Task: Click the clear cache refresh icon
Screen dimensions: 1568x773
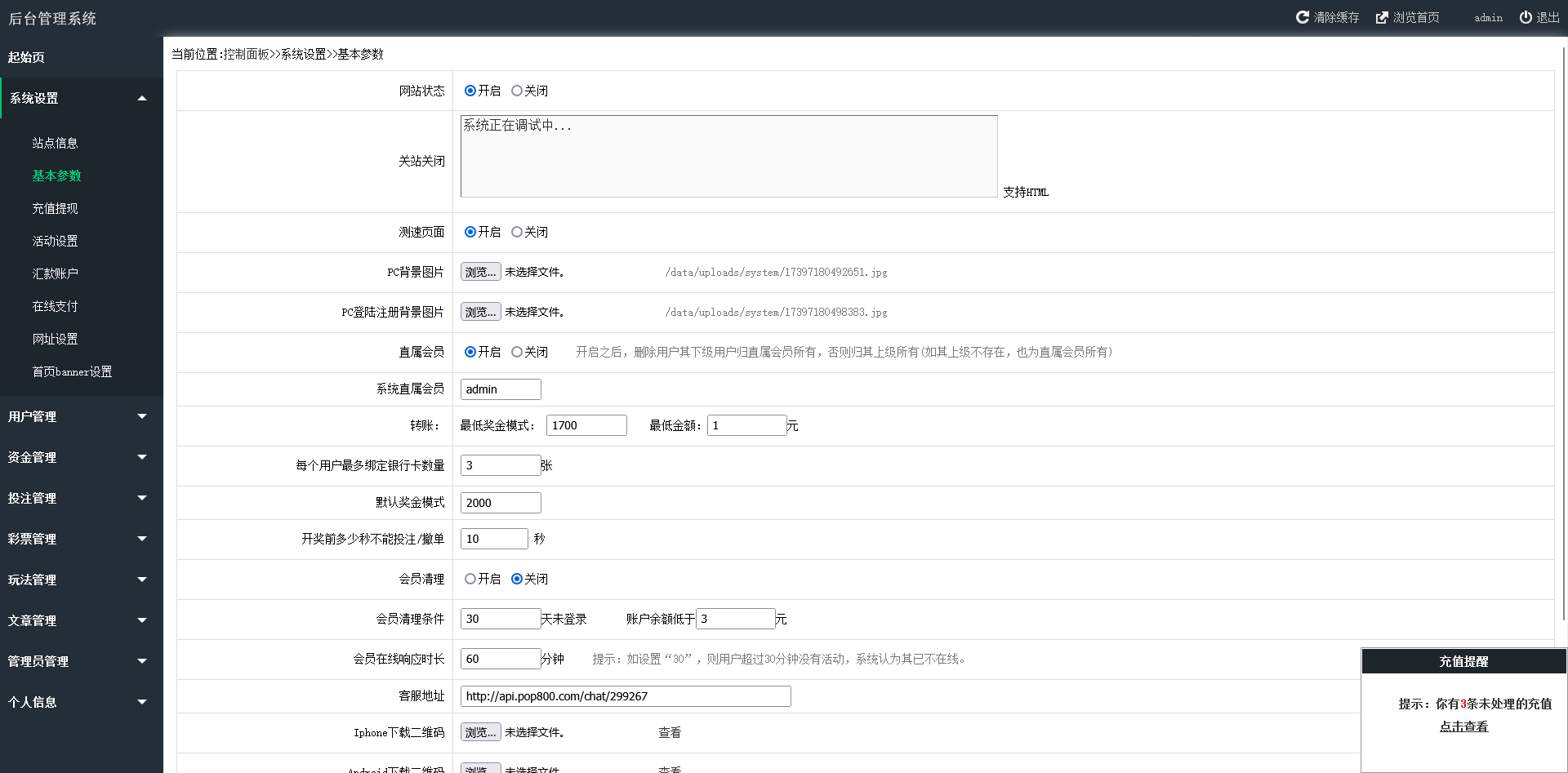Action: pos(1302,17)
